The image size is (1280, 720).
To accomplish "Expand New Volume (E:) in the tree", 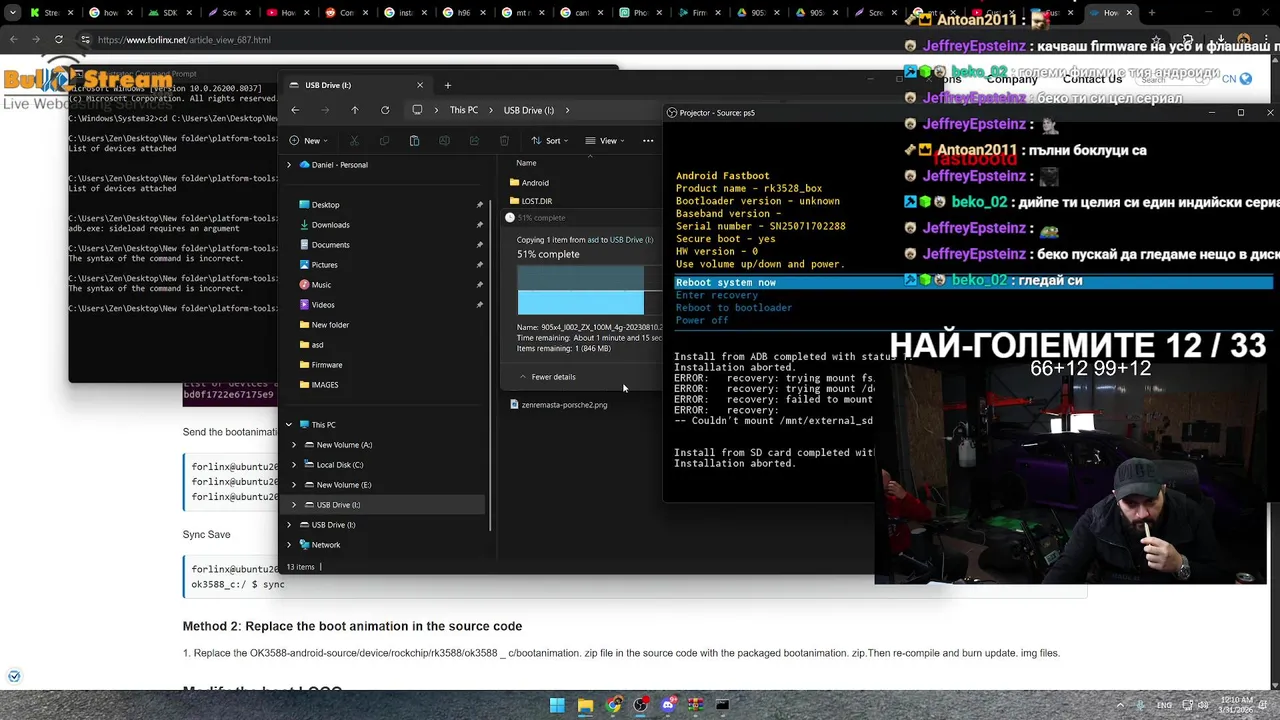I will tap(294, 485).
